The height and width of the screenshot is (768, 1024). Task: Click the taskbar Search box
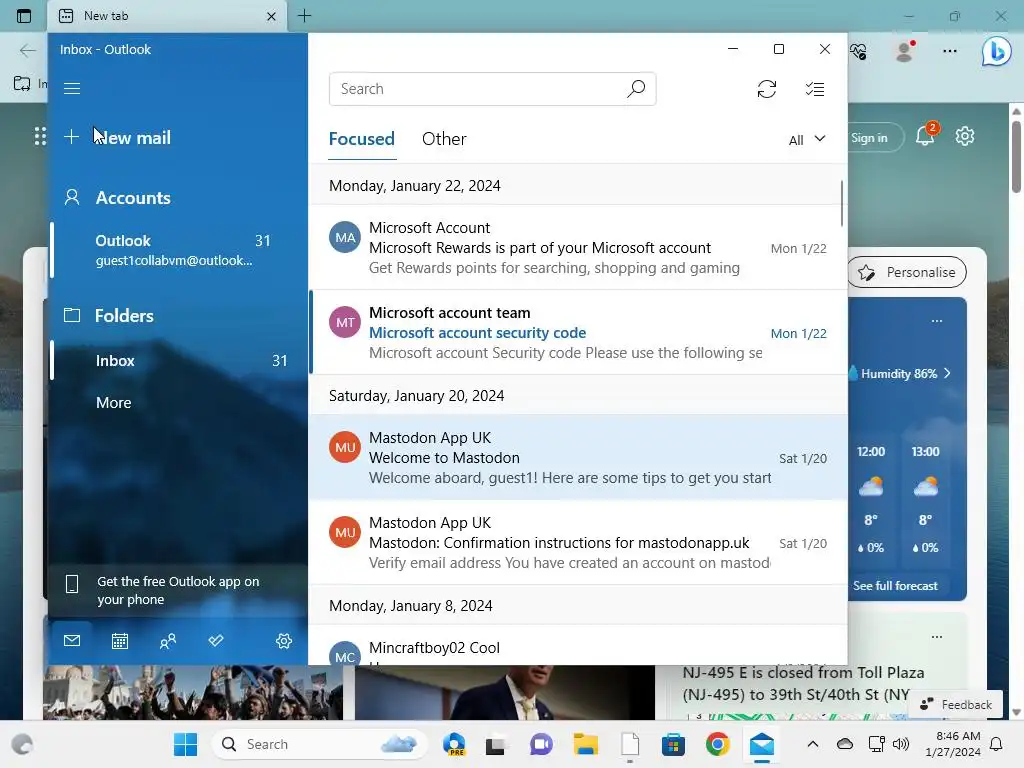coord(319,744)
